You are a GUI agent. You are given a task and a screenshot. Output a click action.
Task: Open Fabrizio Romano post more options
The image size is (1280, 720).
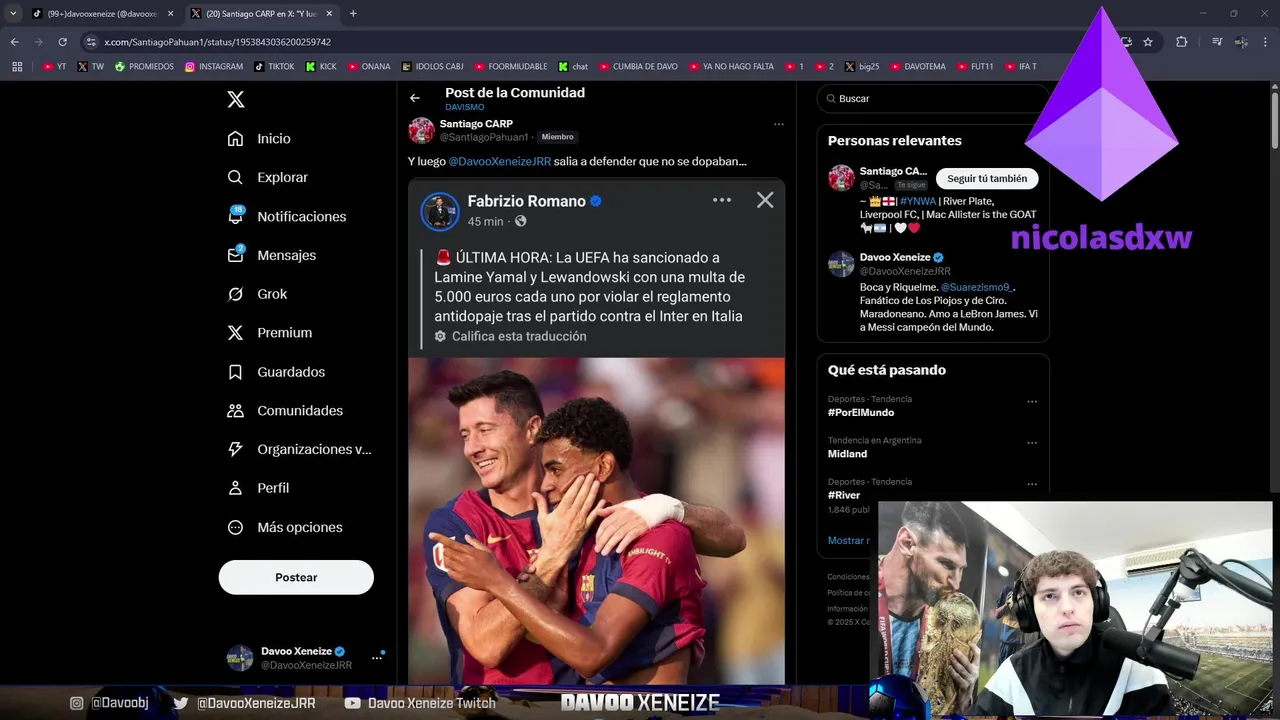point(722,200)
